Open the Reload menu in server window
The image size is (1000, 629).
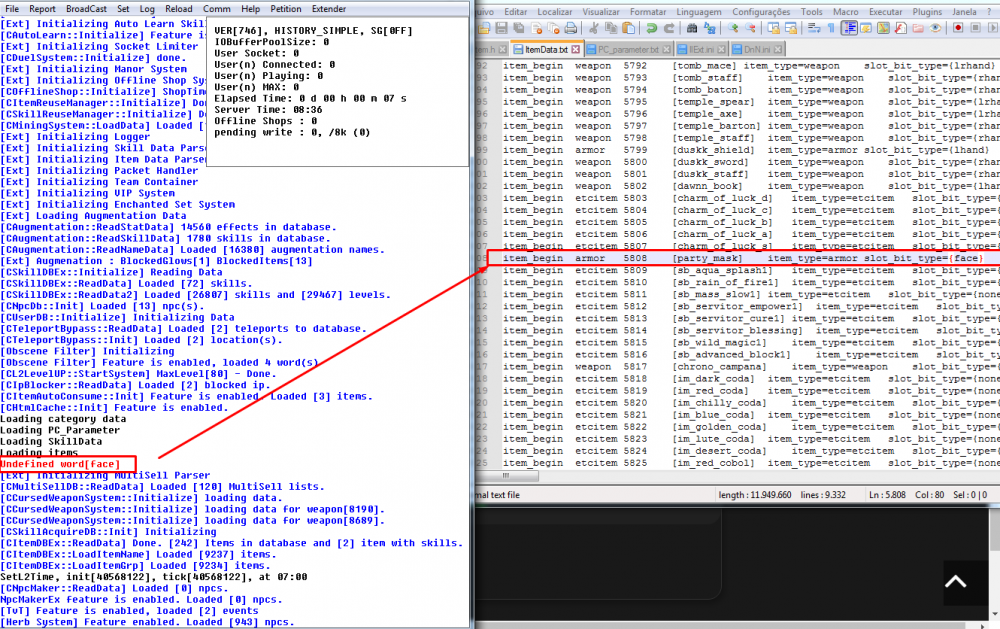179,8
